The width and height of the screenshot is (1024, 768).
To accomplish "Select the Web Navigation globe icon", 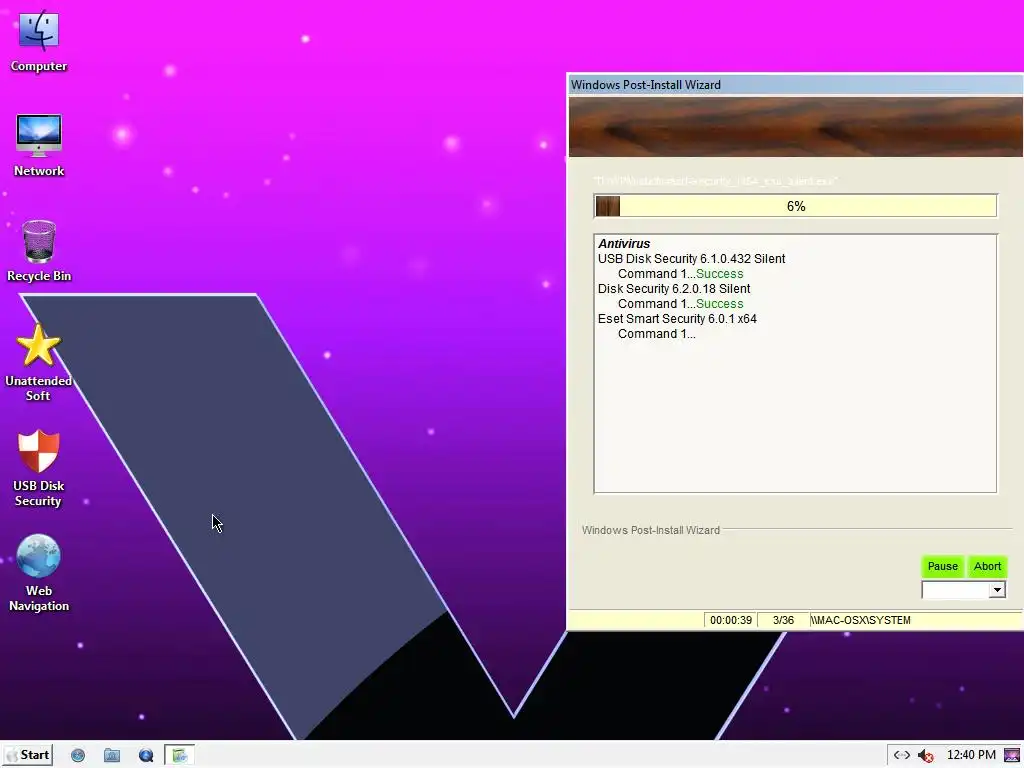I will (39, 573).
